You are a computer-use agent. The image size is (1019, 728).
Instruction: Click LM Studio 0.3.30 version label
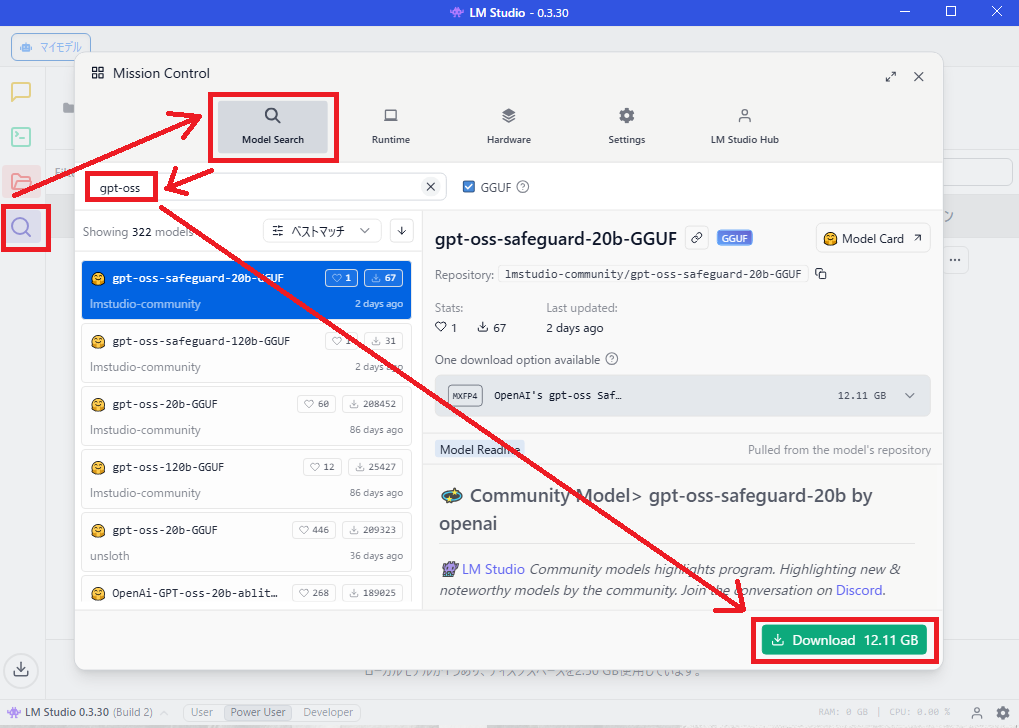tap(67, 712)
